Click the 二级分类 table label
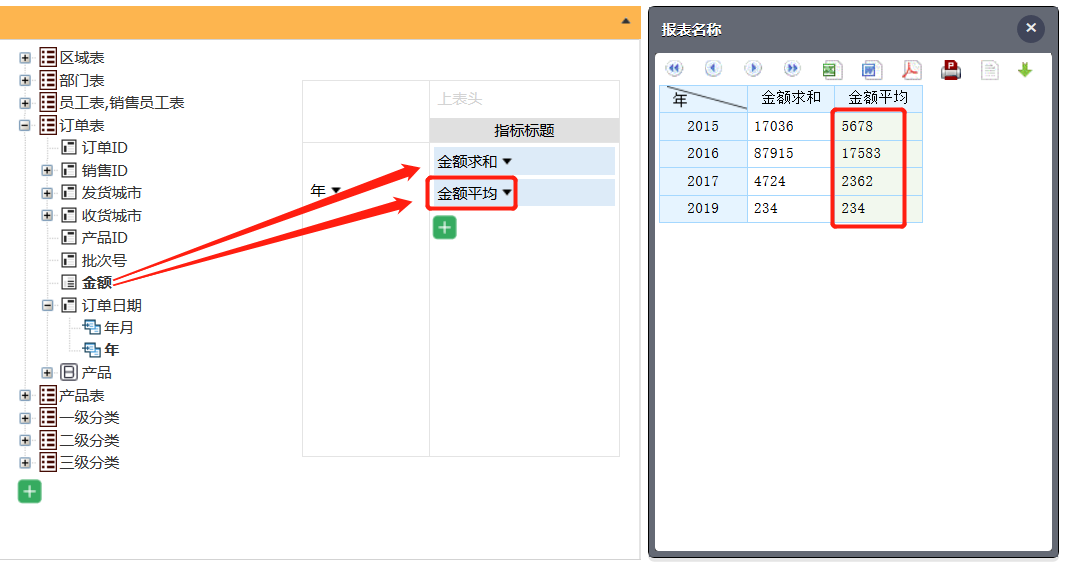Image resolution: width=1065 pixels, height=568 pixels. coord(89,440)
